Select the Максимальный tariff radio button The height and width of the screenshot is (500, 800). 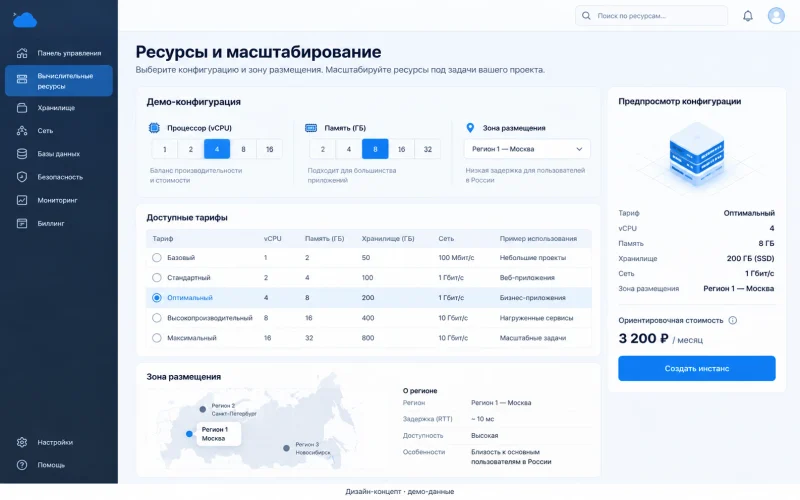click(x=157, y=338)
